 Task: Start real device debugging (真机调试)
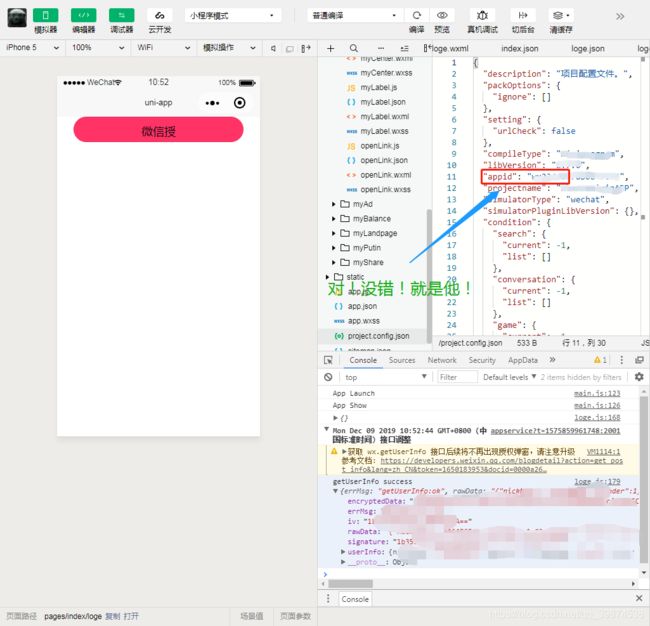click(482, 16)
